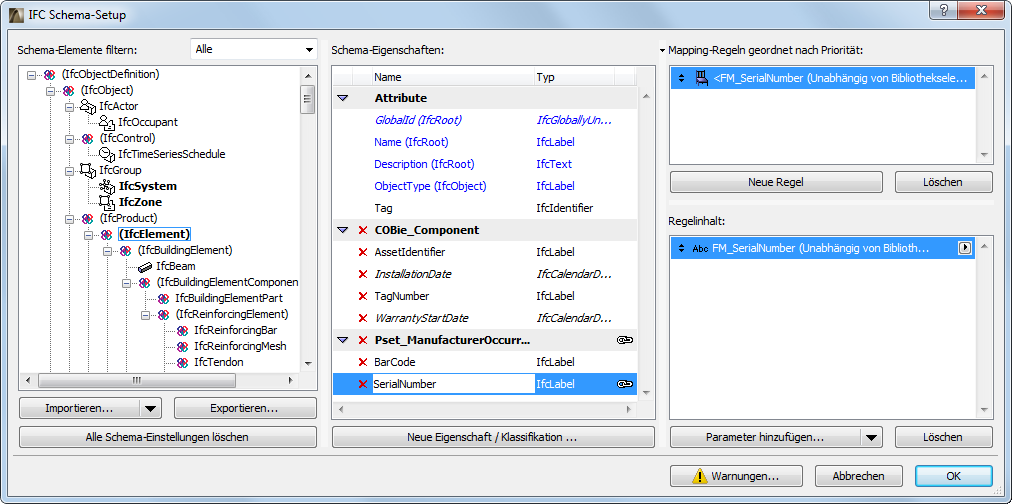
Task: Click the Löschen button beside Neue Regel
Action: [944, 182]
